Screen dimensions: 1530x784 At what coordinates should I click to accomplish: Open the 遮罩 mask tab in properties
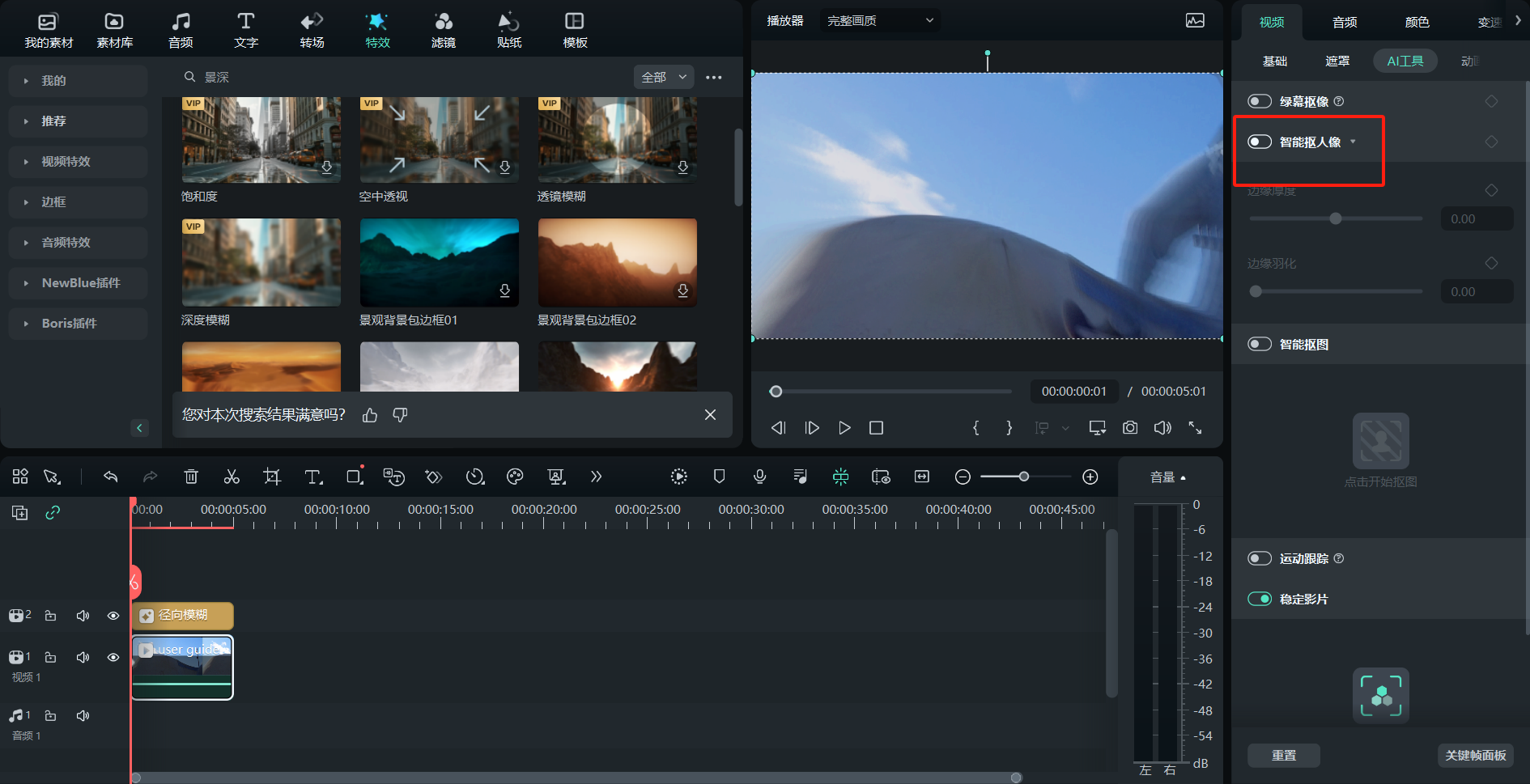pyautogui.click(x=1337, y=61)
